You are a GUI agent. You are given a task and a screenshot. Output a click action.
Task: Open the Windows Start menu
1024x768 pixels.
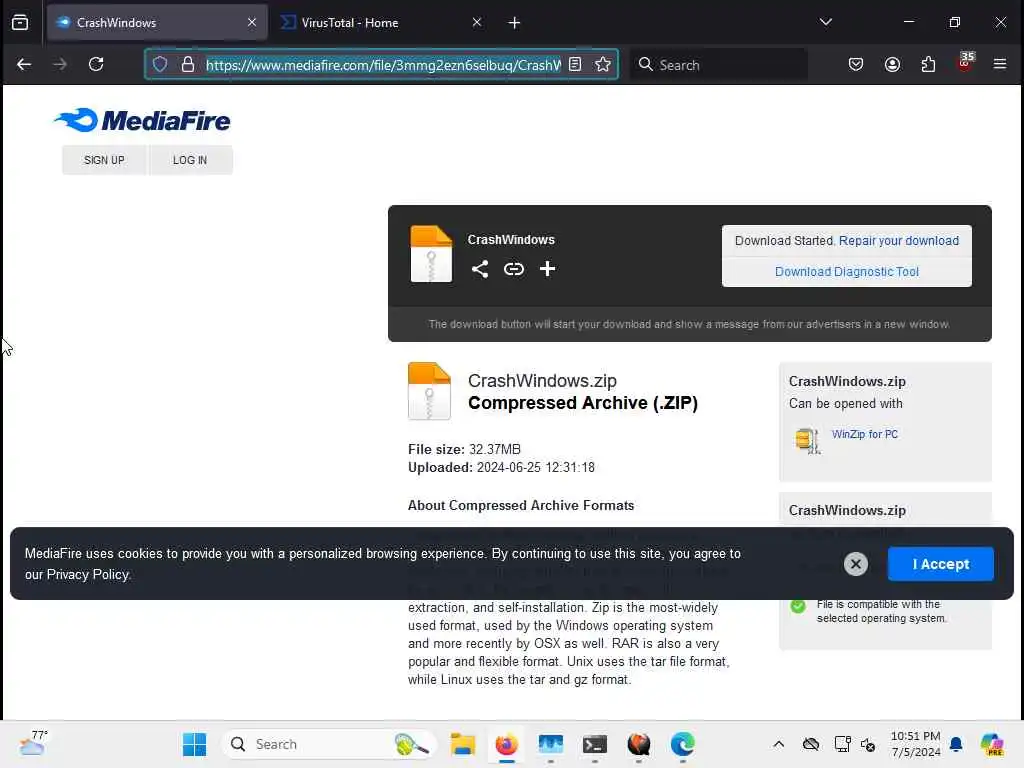click(x=194, y=744)
